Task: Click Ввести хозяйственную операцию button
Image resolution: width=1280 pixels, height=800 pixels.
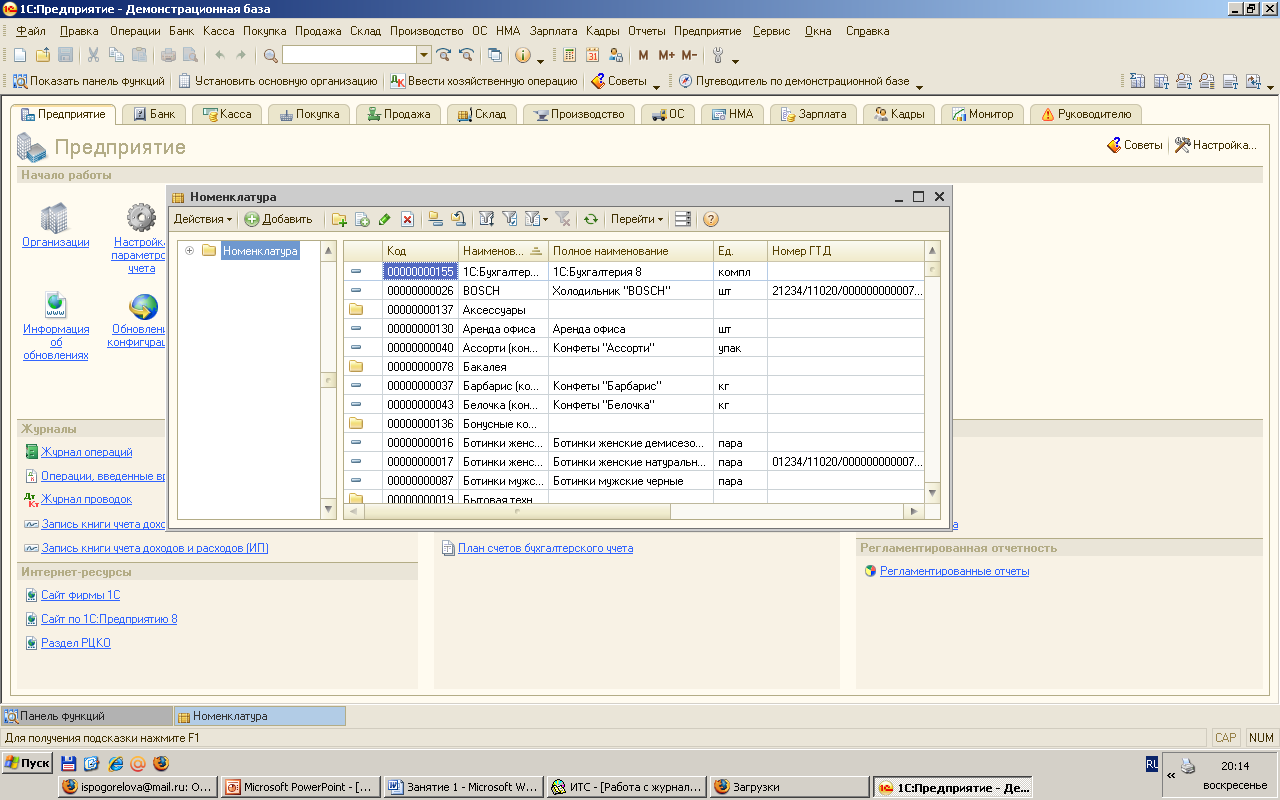Action: point(484,81)
